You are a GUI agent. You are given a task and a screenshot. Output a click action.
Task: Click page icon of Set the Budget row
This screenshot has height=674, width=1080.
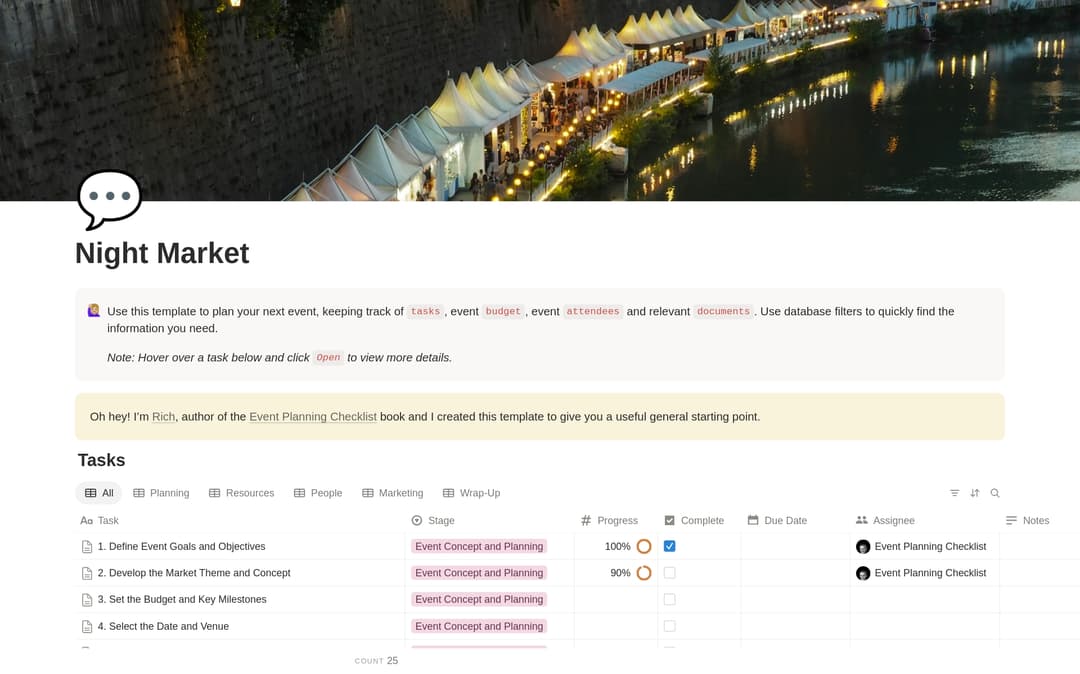(x=87, y=600)
